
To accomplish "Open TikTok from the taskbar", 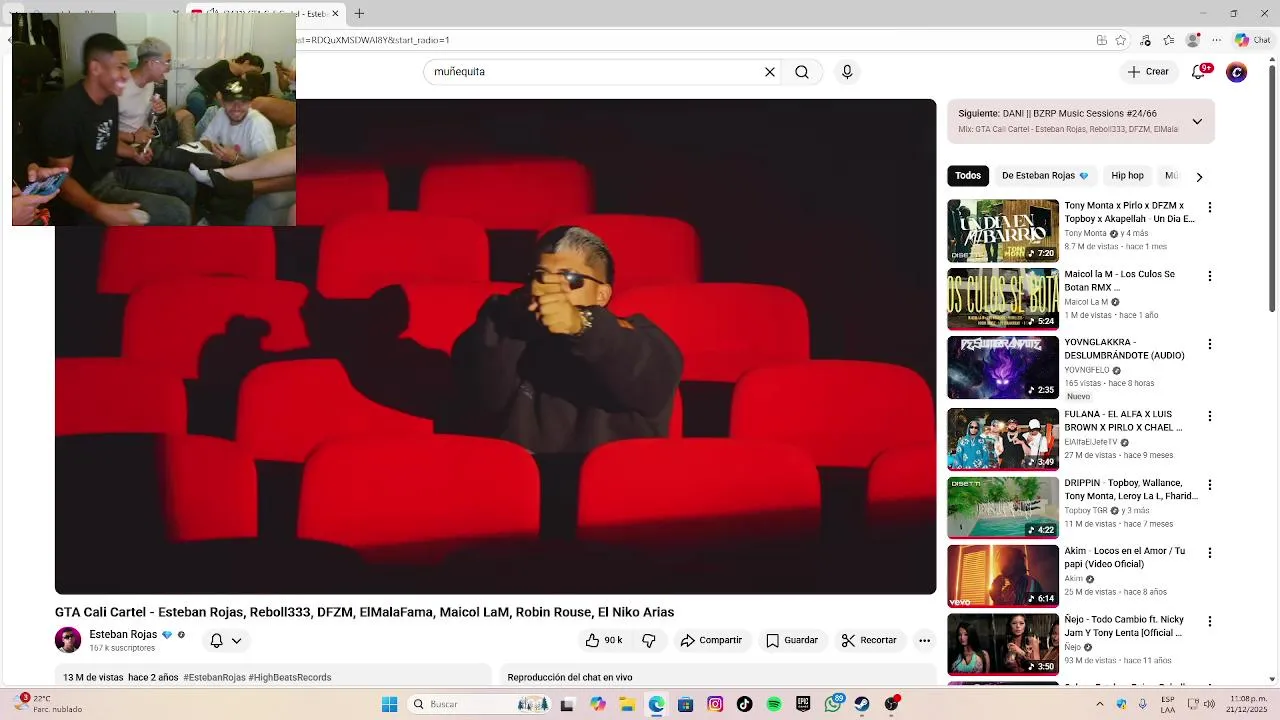I will (x=744, y=704).
